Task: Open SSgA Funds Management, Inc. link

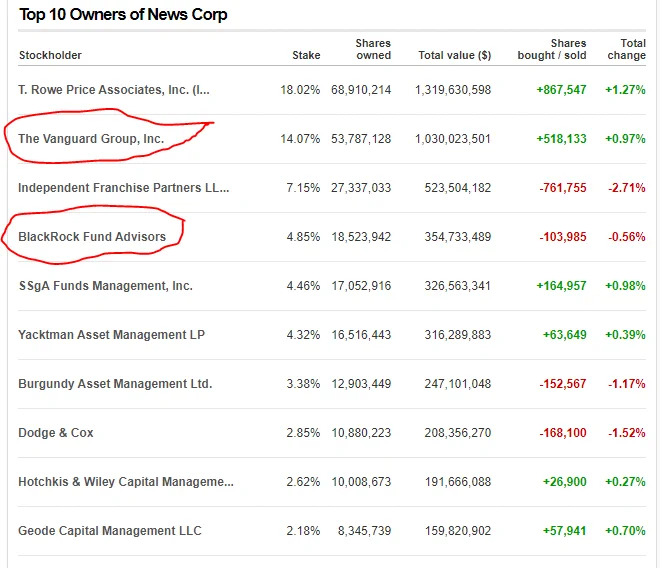Action: click(x=105, y=286)
